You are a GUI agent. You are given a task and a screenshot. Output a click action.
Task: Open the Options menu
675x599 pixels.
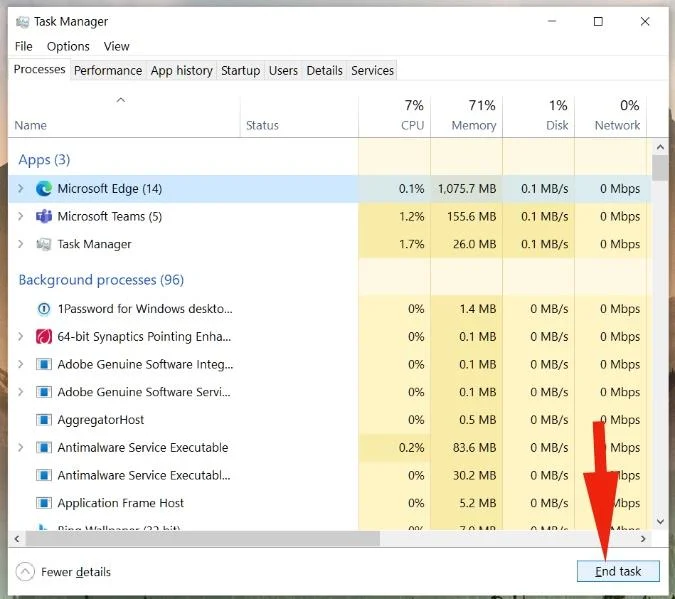click(x=68, y=46)
